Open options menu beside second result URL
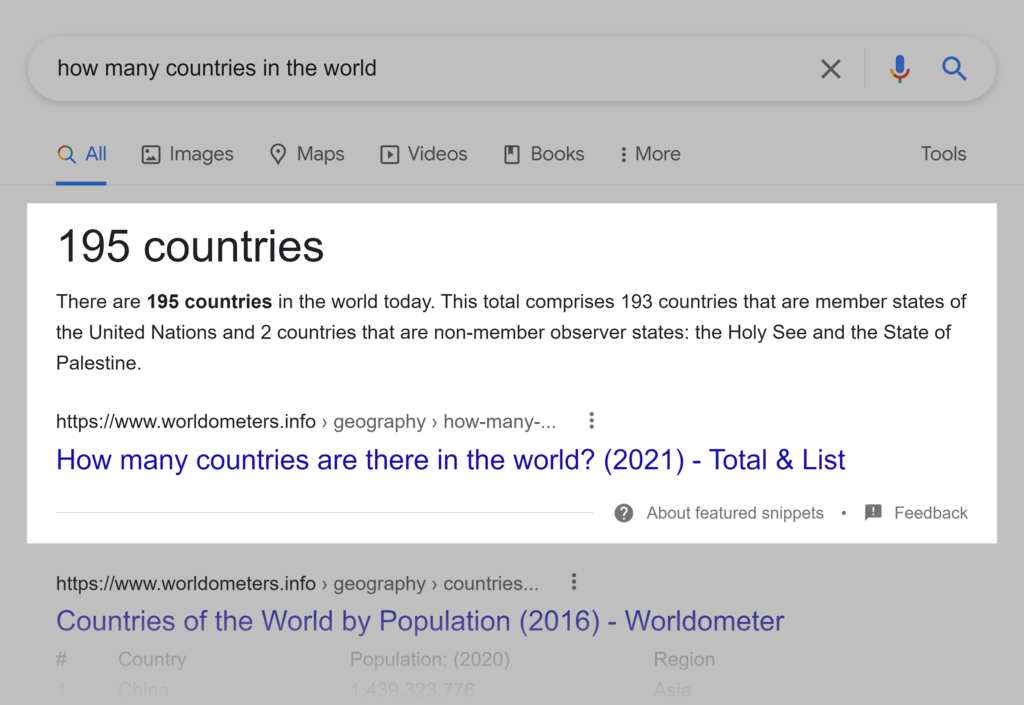The width and height of the screenshot is (1024, 705). [574, 582]
